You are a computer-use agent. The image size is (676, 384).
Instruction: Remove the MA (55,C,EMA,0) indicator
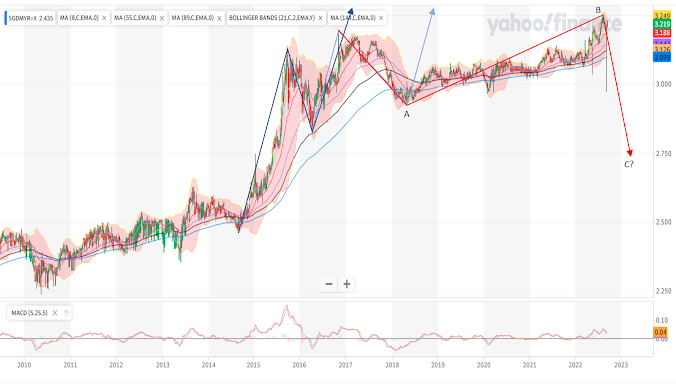[162, 18]
